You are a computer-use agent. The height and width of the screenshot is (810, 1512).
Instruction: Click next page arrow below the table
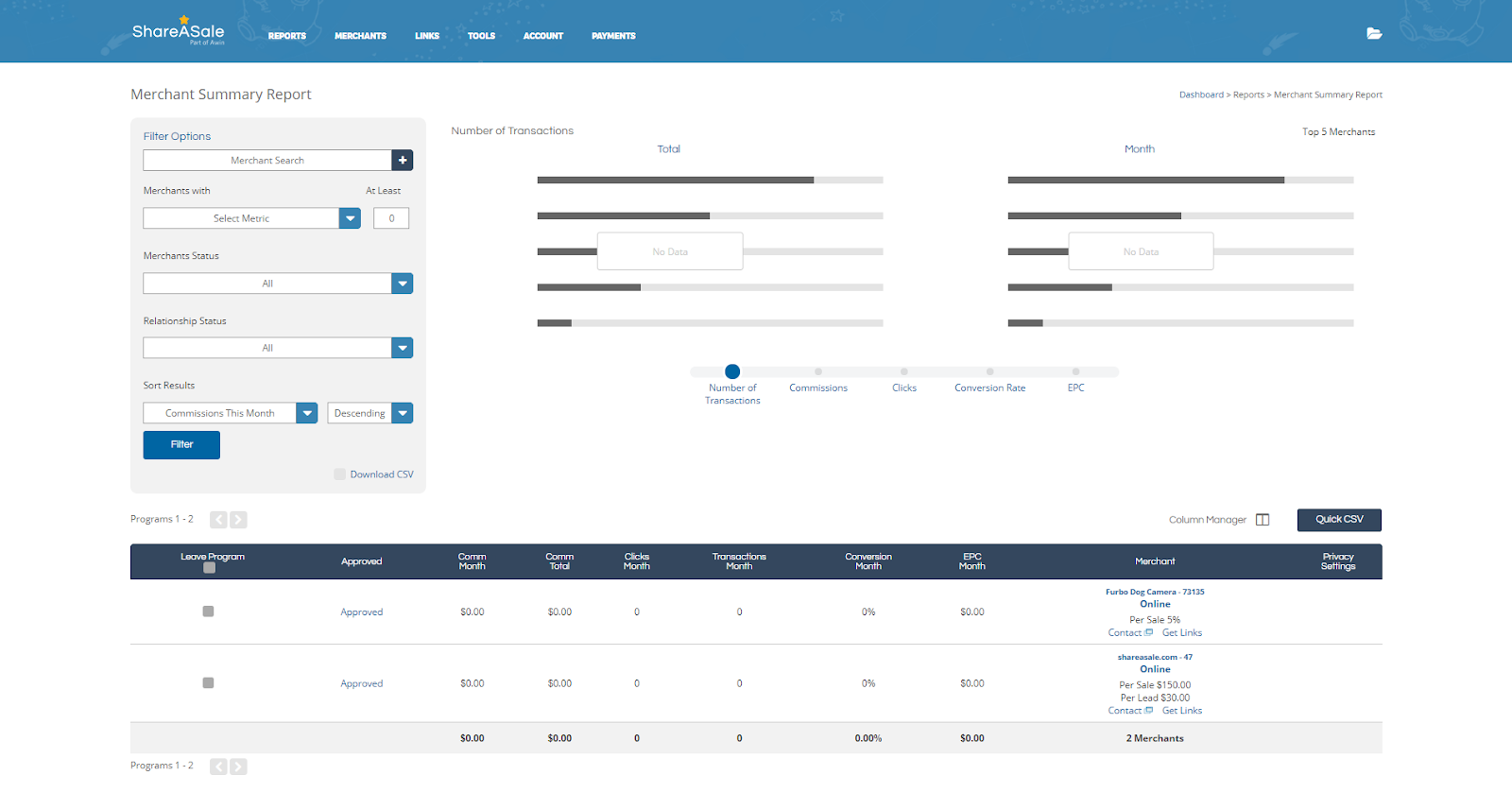point(239,767)
